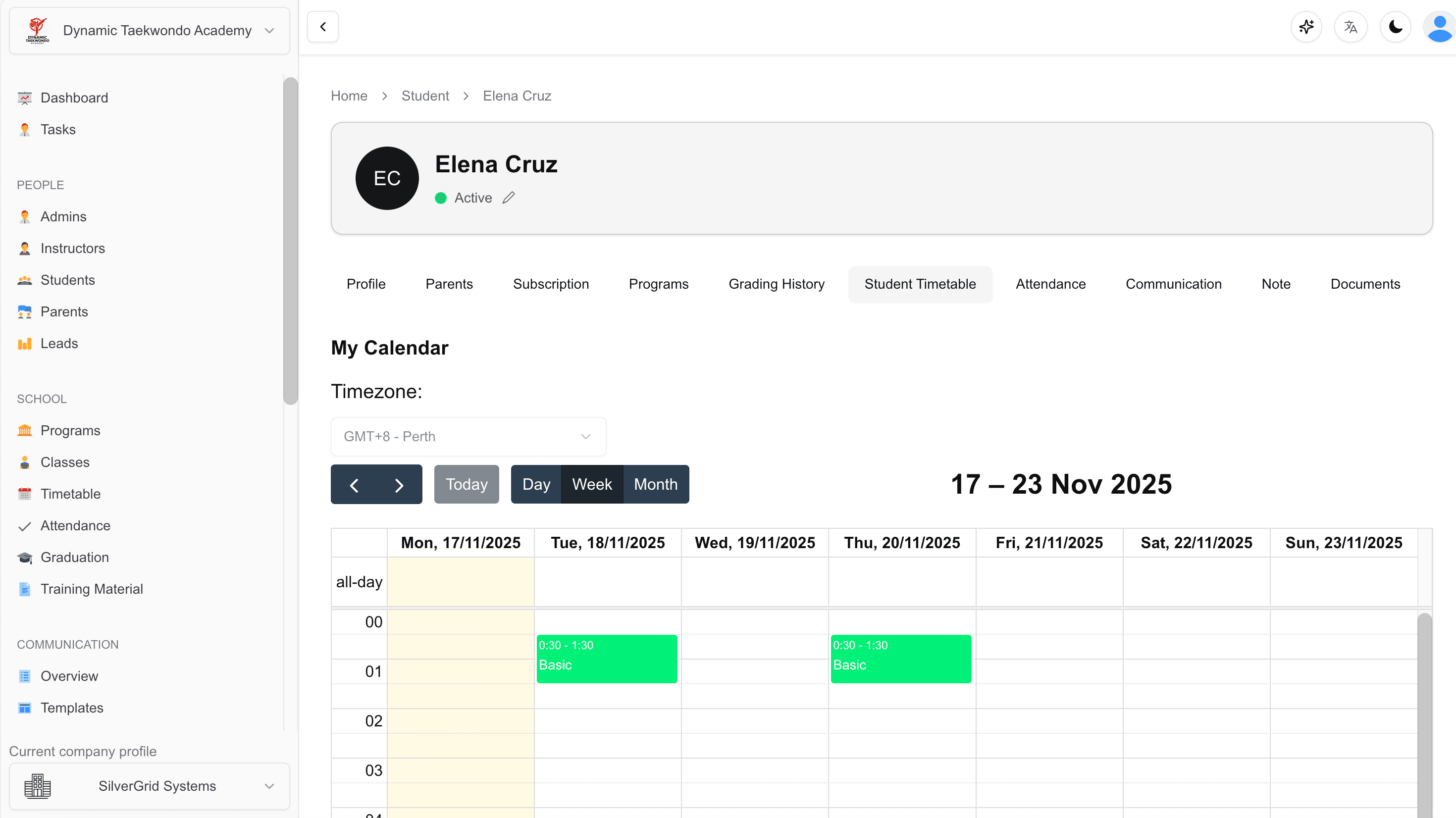Click the Sun, 23/11/2025 column header
The image size is (1456, 818).
point(1344,543)
